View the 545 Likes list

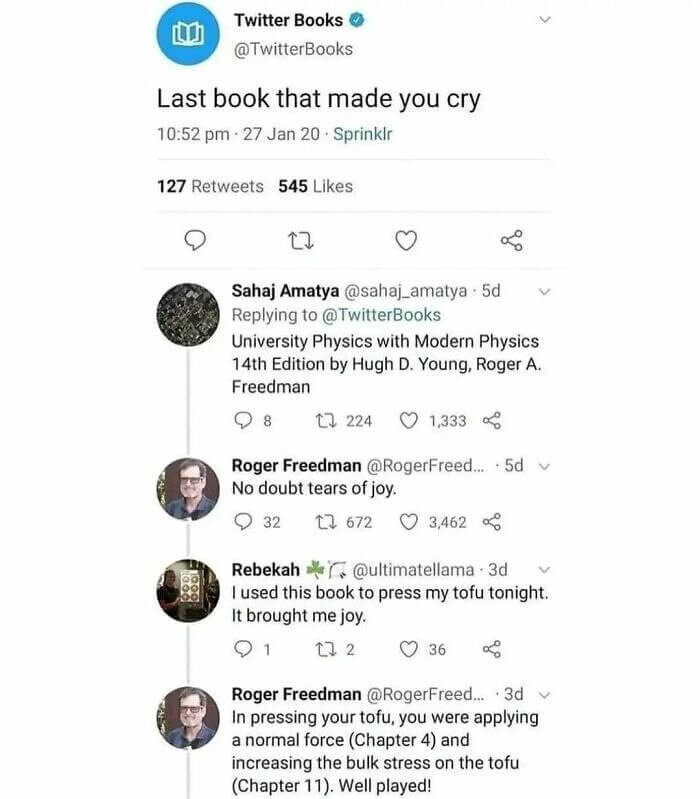(315, 186)
